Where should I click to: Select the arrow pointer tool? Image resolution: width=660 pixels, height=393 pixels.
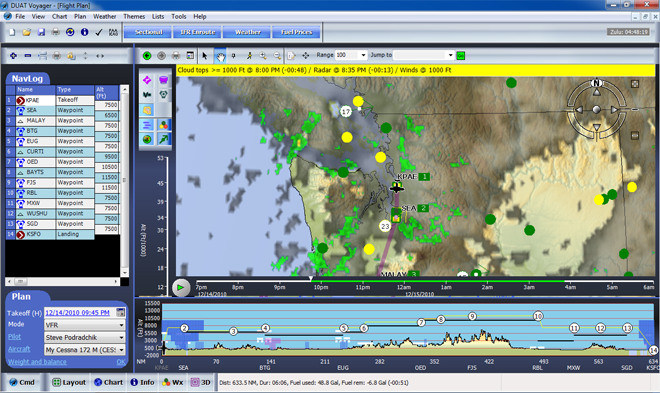205,56
